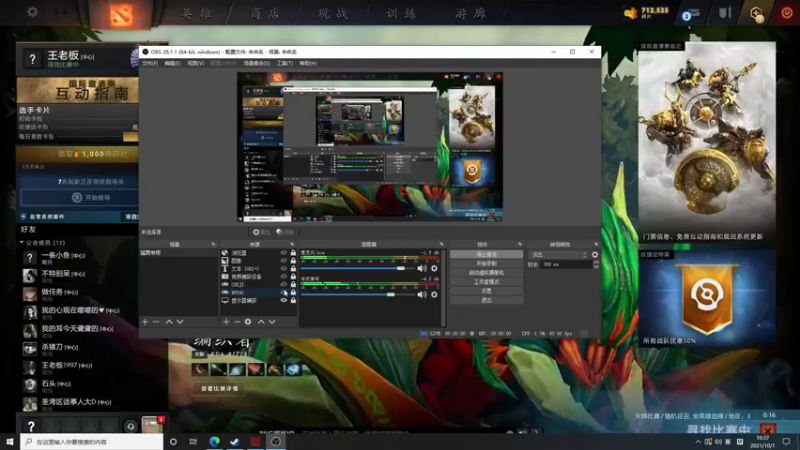This screenshot has width=800, height=450.
Task: Open the Dota mail notifications icon
Action: pyautogui.click(x=691, y=14)
